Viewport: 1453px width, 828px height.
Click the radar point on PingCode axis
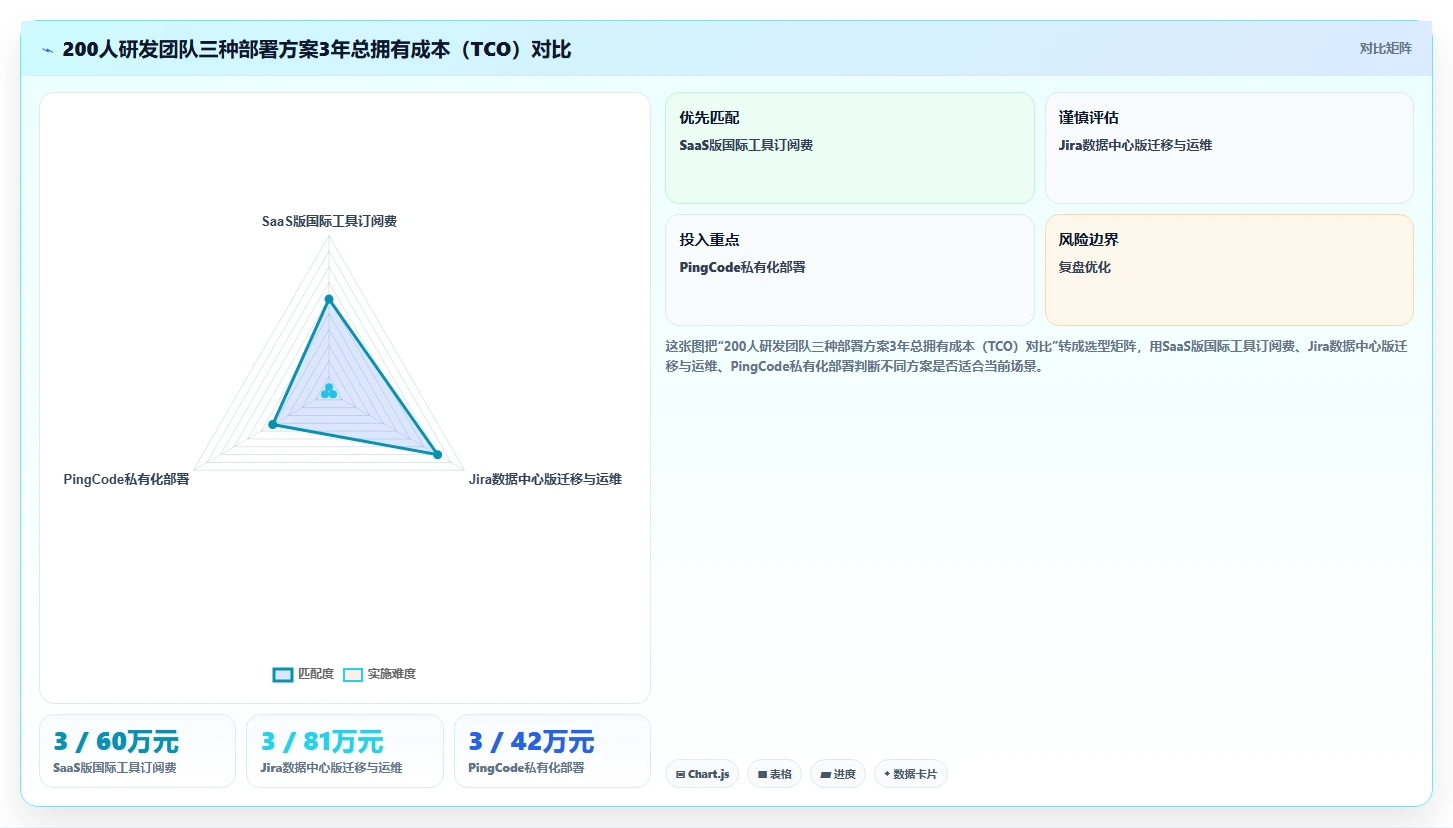click(x=272, y=425)
